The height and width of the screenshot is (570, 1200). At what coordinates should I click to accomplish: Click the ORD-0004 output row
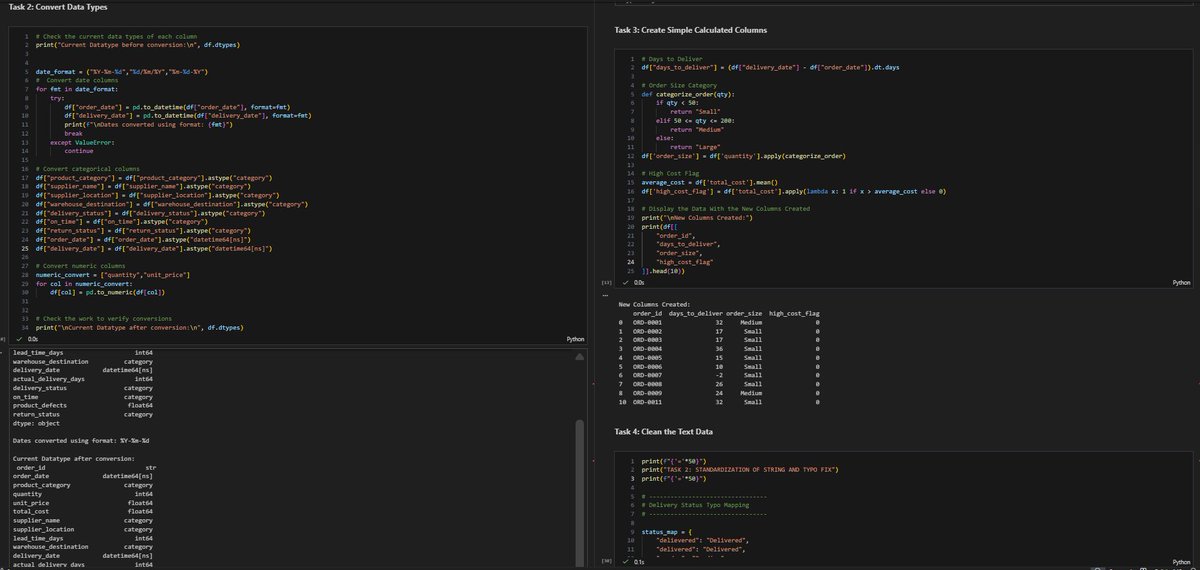click(720, 349)
